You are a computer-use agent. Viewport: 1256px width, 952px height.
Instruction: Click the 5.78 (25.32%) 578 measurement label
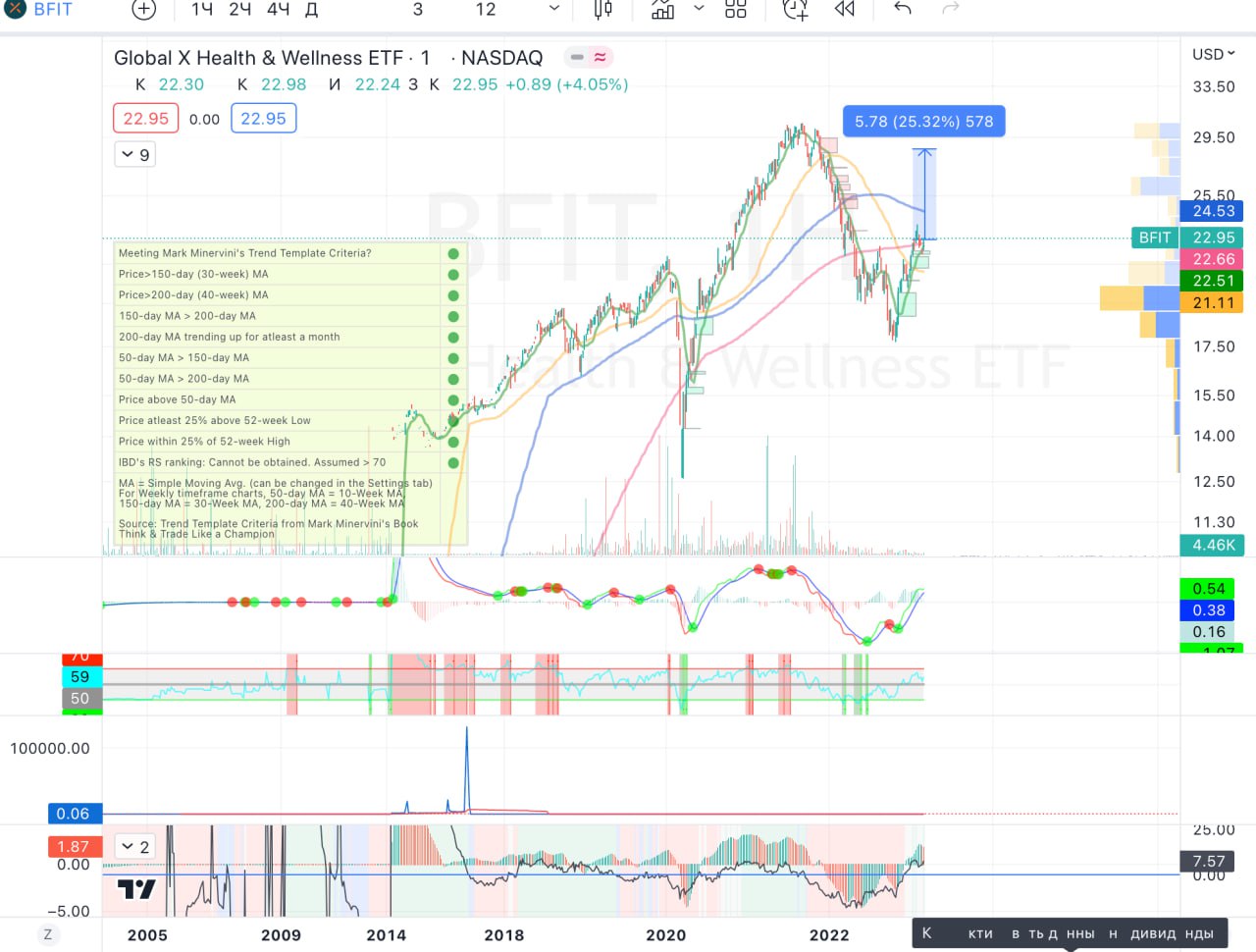point(923,122)
